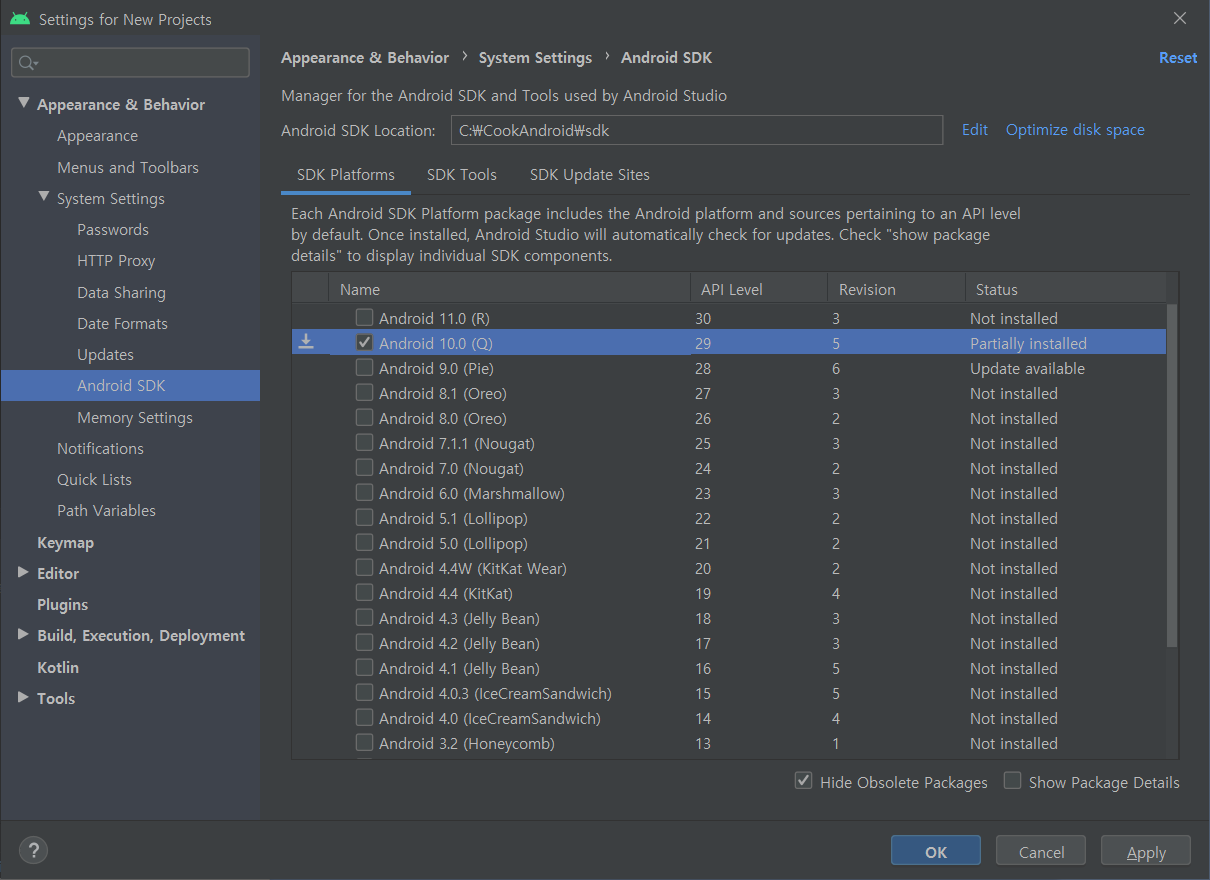Click the Cancel button
The height and width of the screenshot is (880, 1210).
click(1041, 852)
